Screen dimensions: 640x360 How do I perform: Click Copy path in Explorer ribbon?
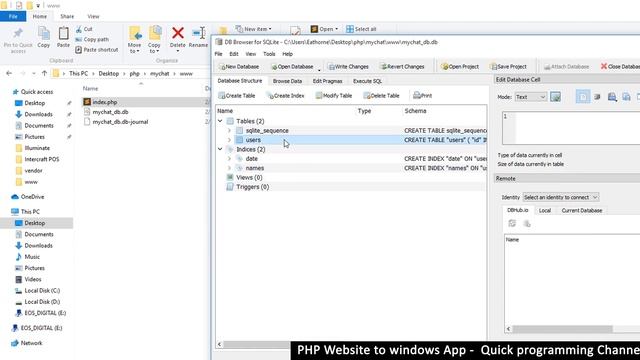click(92, 40)
